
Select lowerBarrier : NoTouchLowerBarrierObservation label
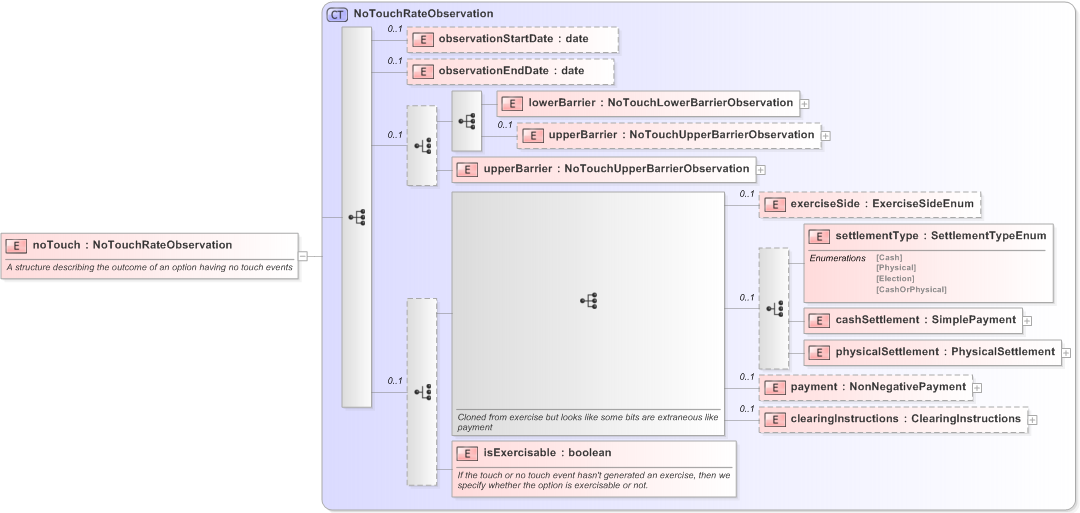pyautogui.click(x=661, y=103)
